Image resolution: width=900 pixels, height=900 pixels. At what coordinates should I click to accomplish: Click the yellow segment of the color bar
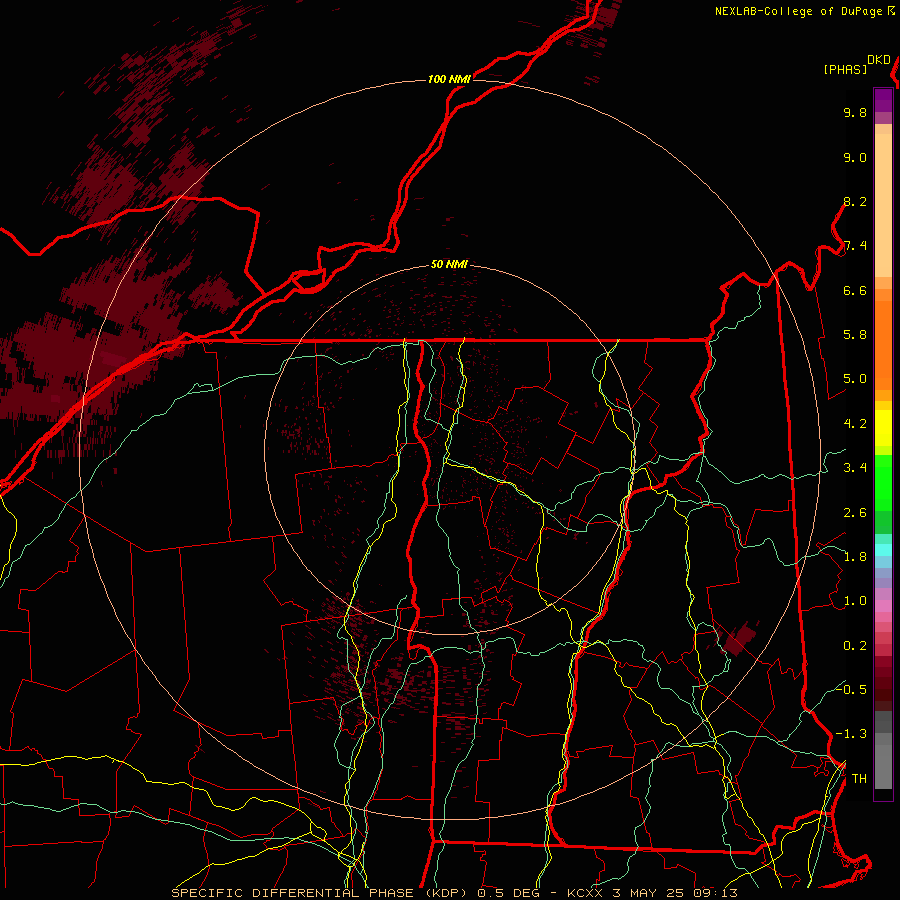pyautogui.click(x=883, y=428)
